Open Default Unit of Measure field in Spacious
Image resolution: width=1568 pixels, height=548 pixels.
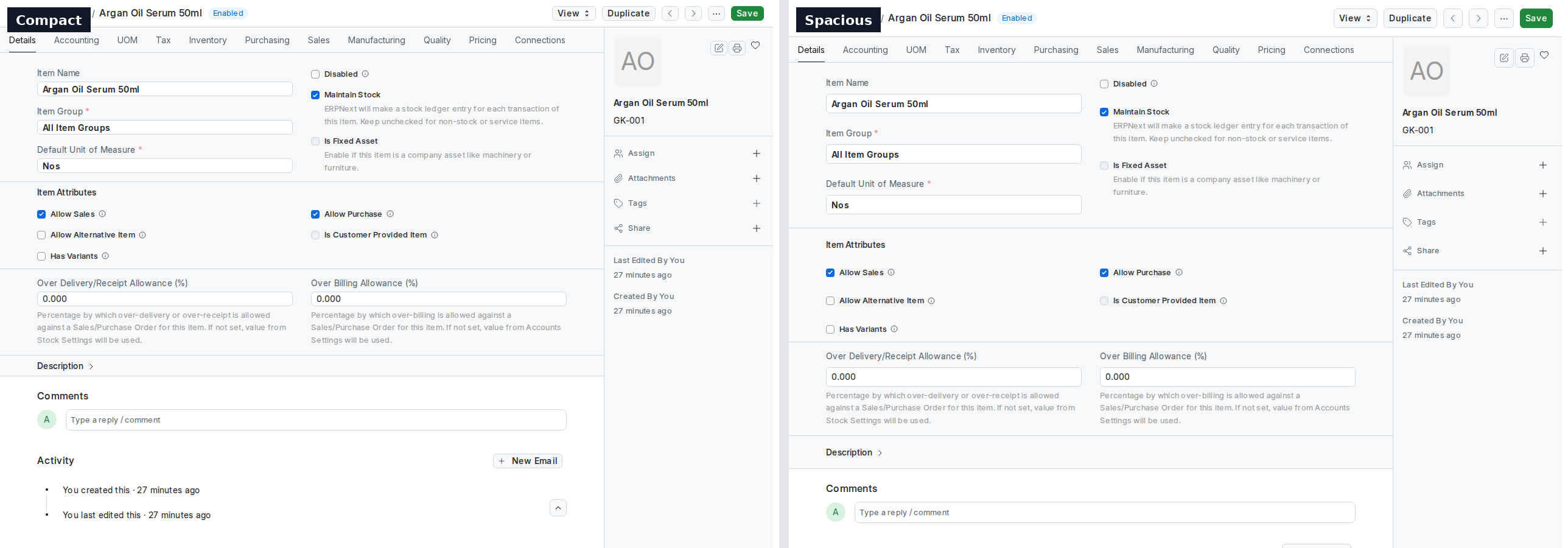click(x=954, y=205)
